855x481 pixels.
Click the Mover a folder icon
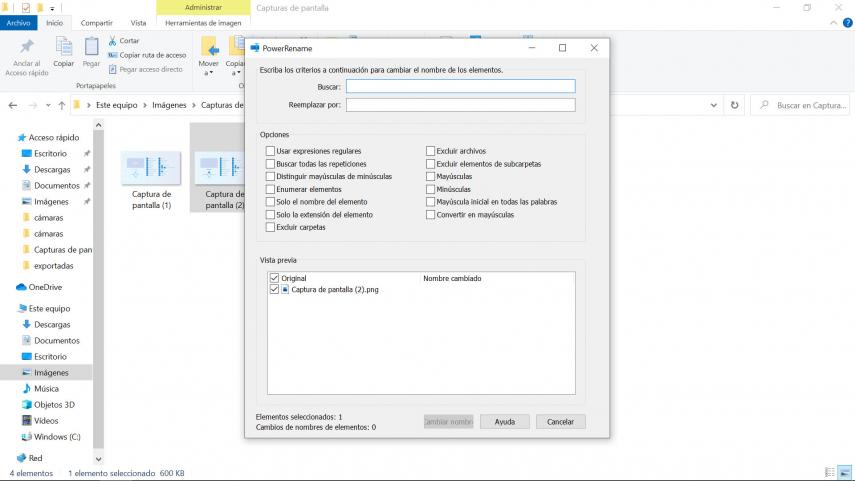click(209, 47)
